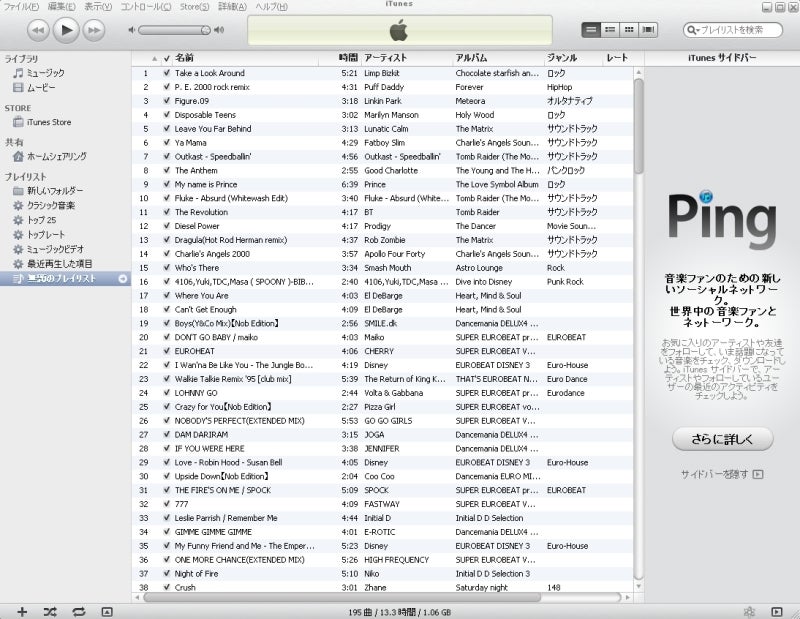Click the vertical scrollbar in track list
Image resolution: width=800 pixels, height=619 pixels.
pyautogui.click(x=638, y=127)
